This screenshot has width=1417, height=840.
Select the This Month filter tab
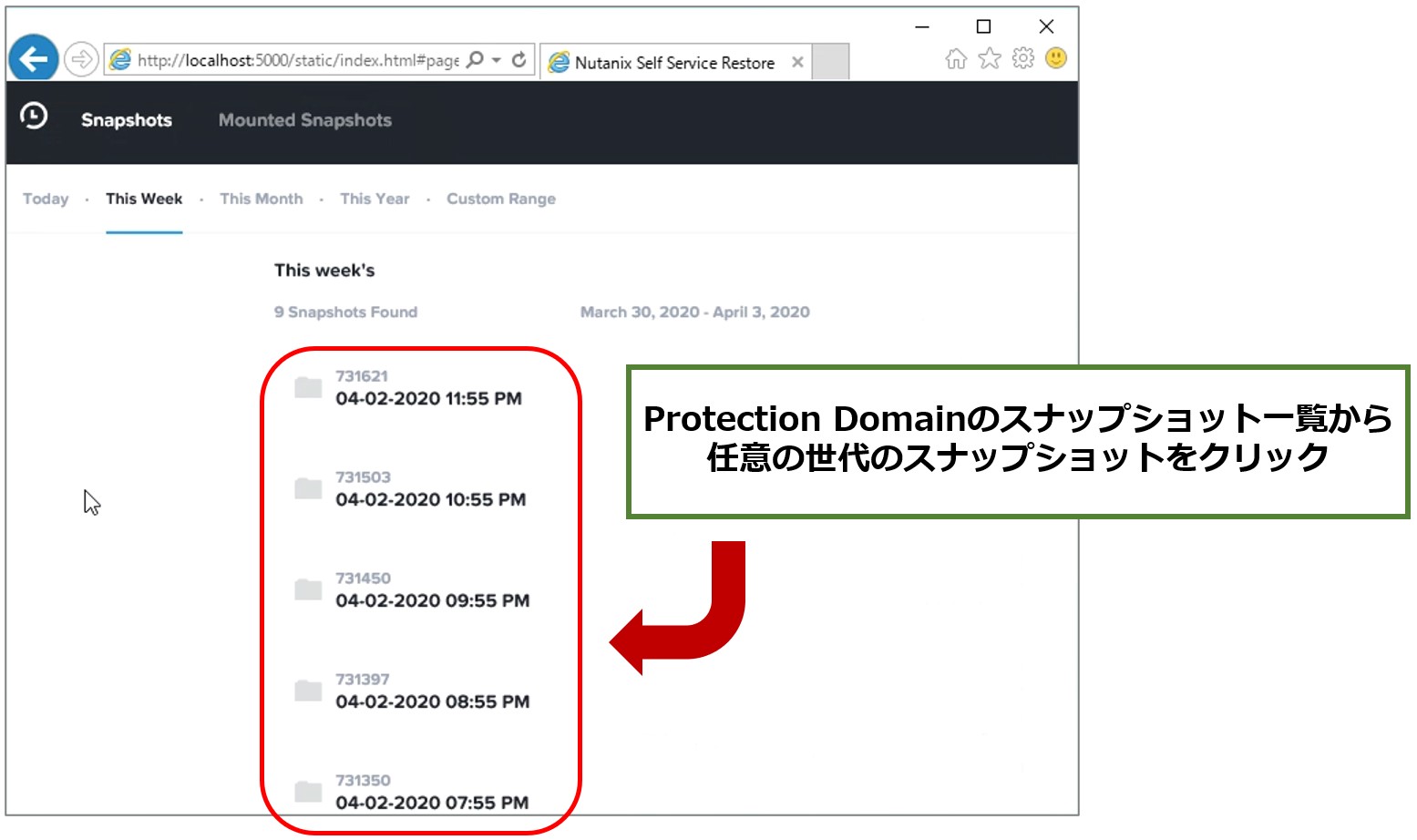point(262,199)
